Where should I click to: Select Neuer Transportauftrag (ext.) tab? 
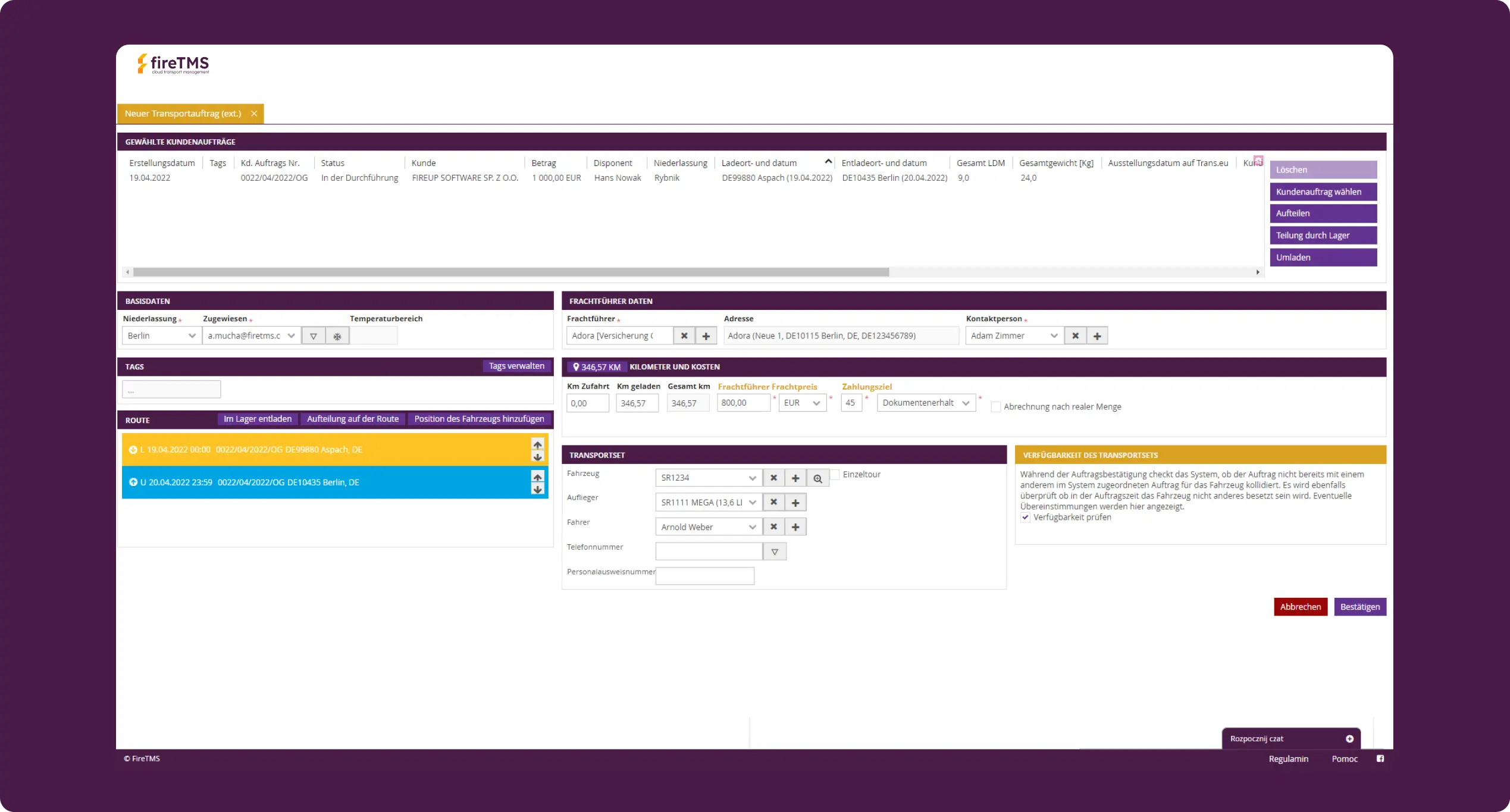(x=183, y=114)
